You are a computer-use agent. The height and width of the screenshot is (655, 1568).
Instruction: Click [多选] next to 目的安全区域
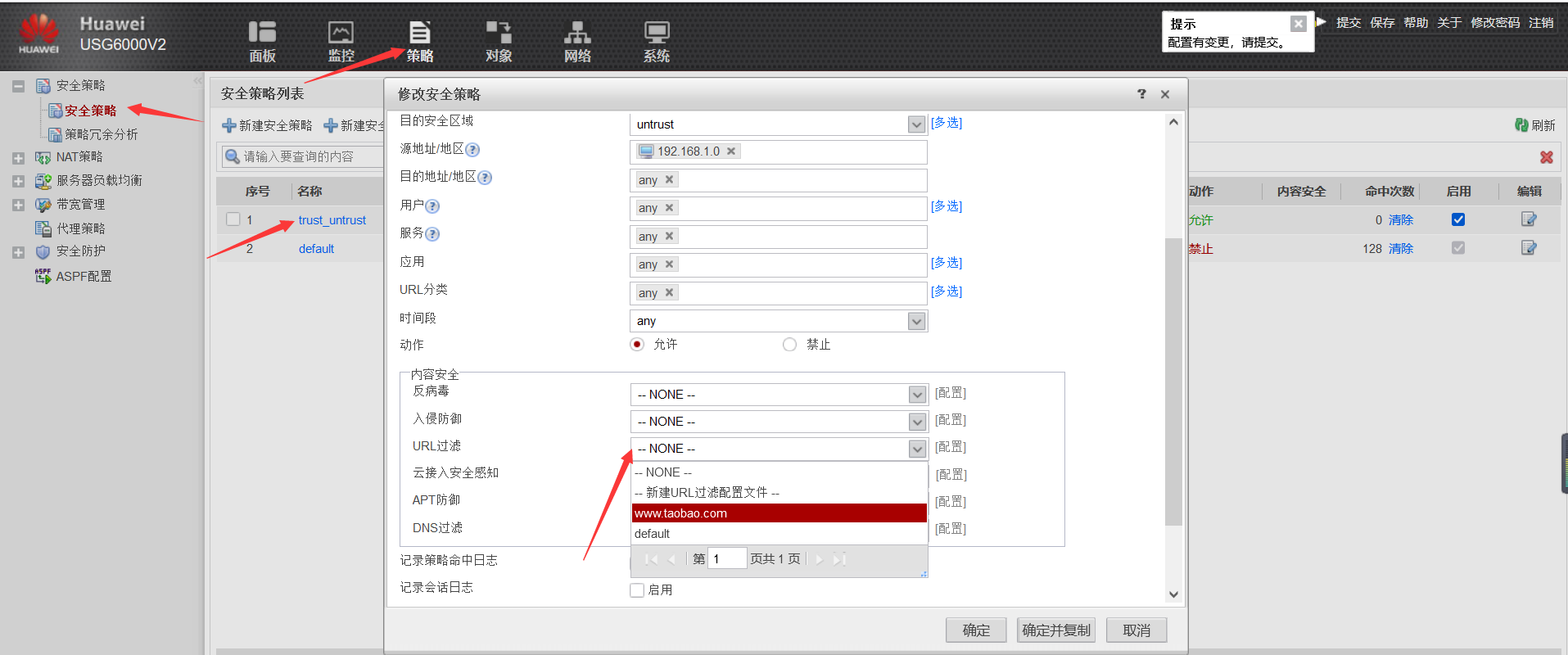click(x=947, y=123)
